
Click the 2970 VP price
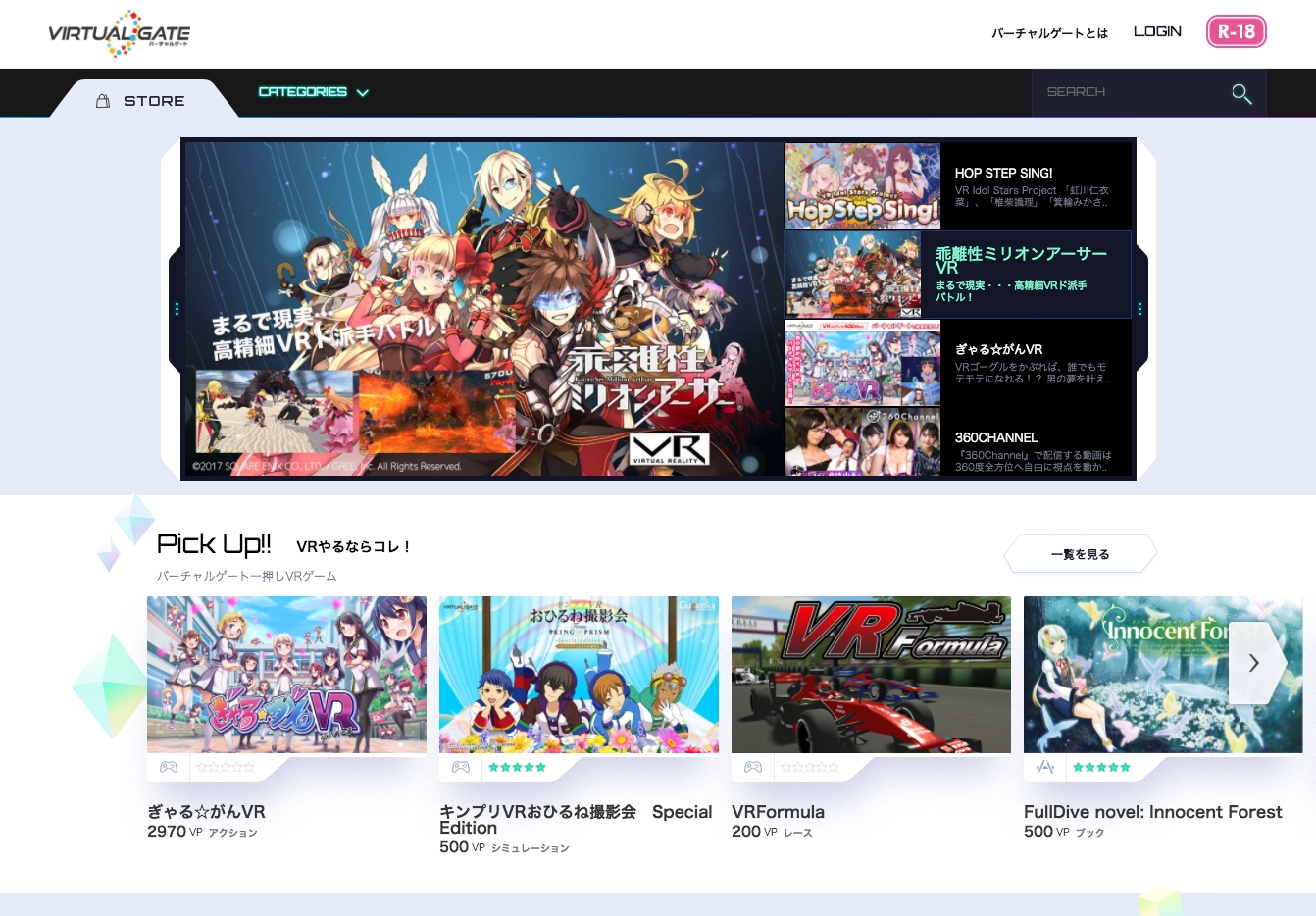pos(175,832)
